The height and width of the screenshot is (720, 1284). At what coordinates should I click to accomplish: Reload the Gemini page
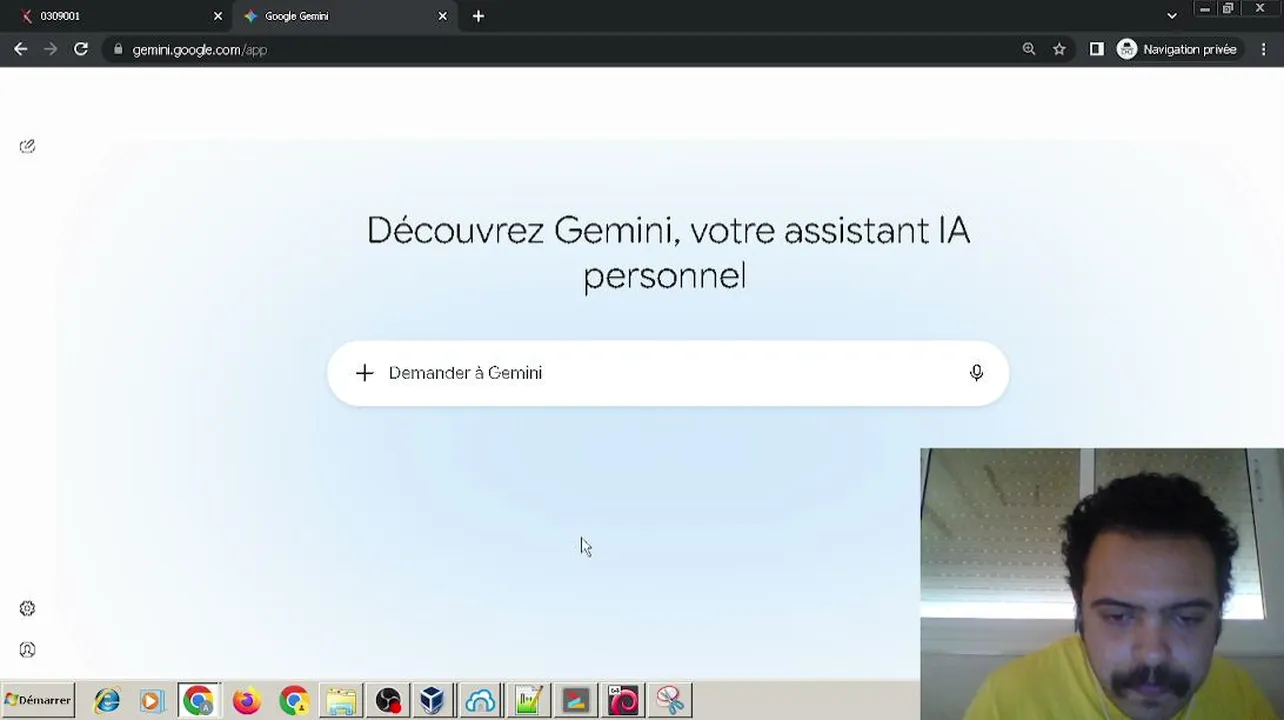pos(81,49)
